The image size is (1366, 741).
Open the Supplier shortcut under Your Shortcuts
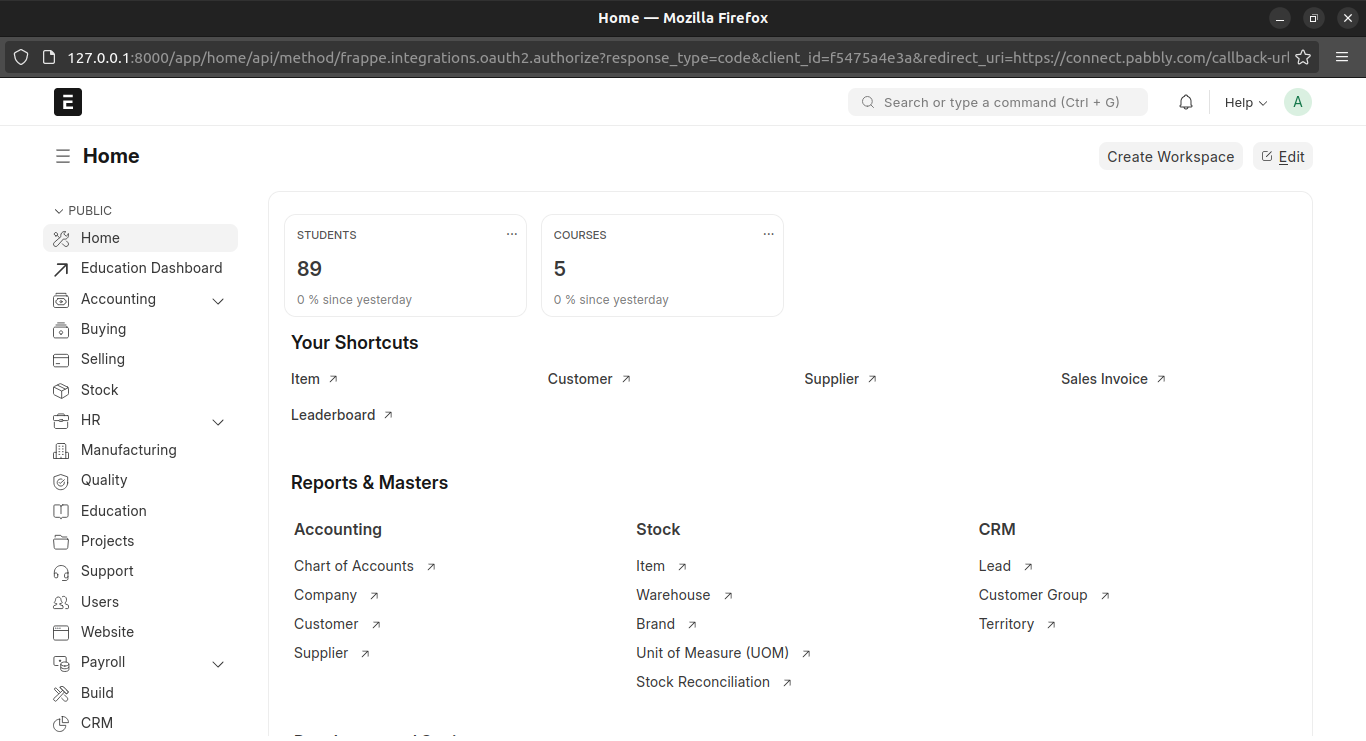[x=841, y=379]
